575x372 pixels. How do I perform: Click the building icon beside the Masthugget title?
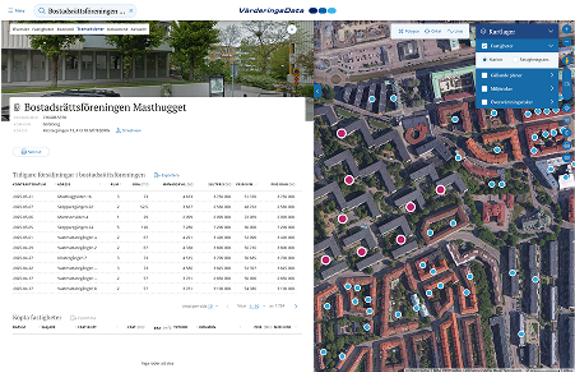click(x=17, y=107)
